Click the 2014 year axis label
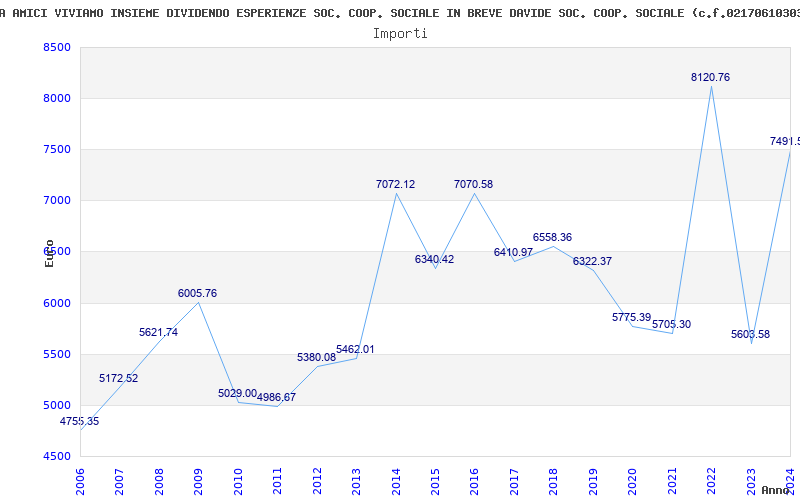Screen dimensions: 800x500 pyautogui.click(x=395, y=480)
